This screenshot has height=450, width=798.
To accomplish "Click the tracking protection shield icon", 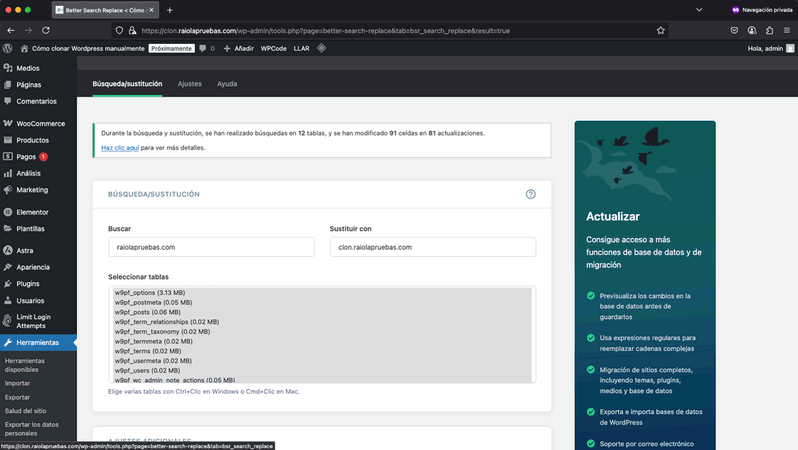I will [x=119, y=31].
